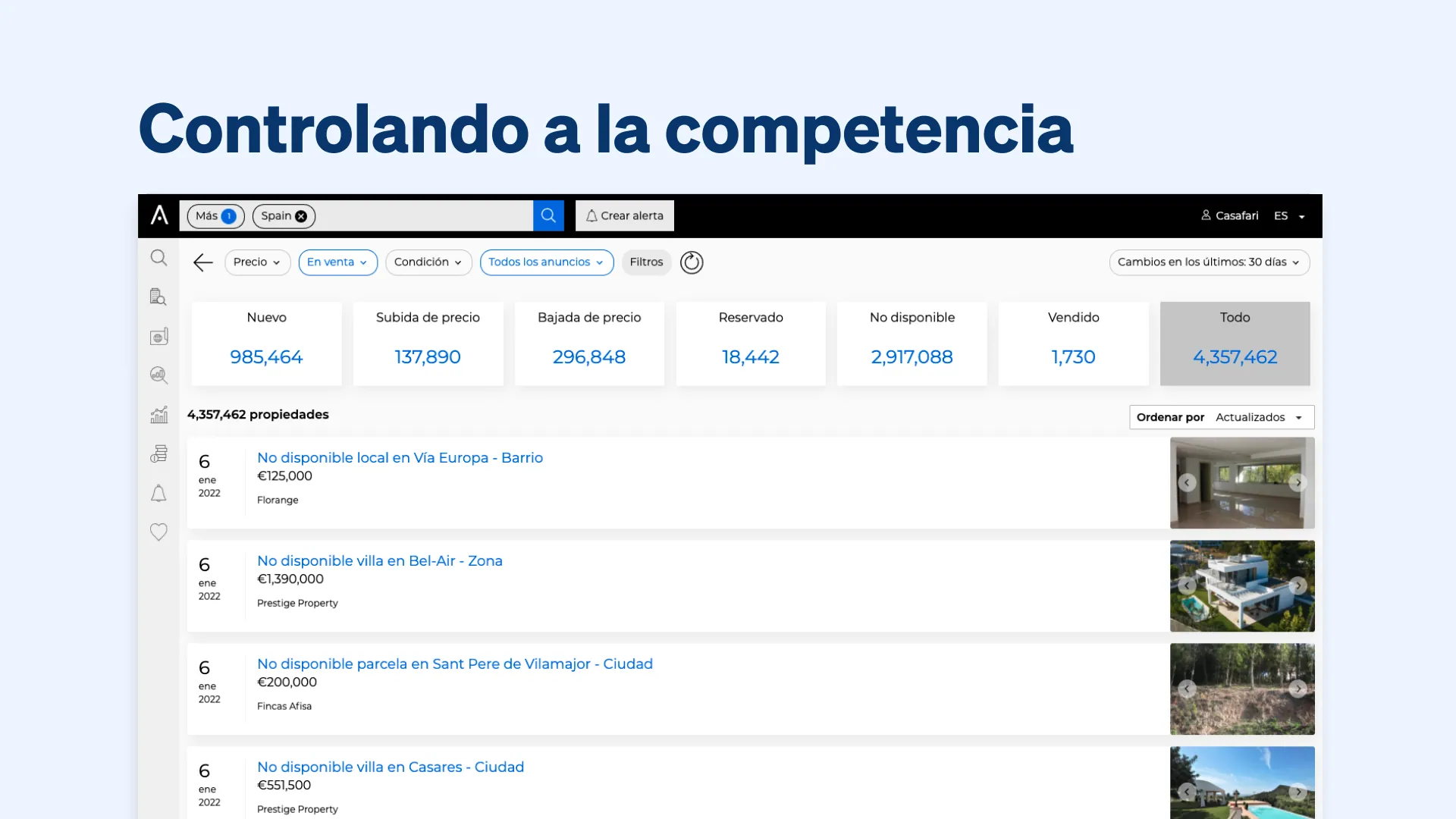Open the Filtros button

click(646, 262)
